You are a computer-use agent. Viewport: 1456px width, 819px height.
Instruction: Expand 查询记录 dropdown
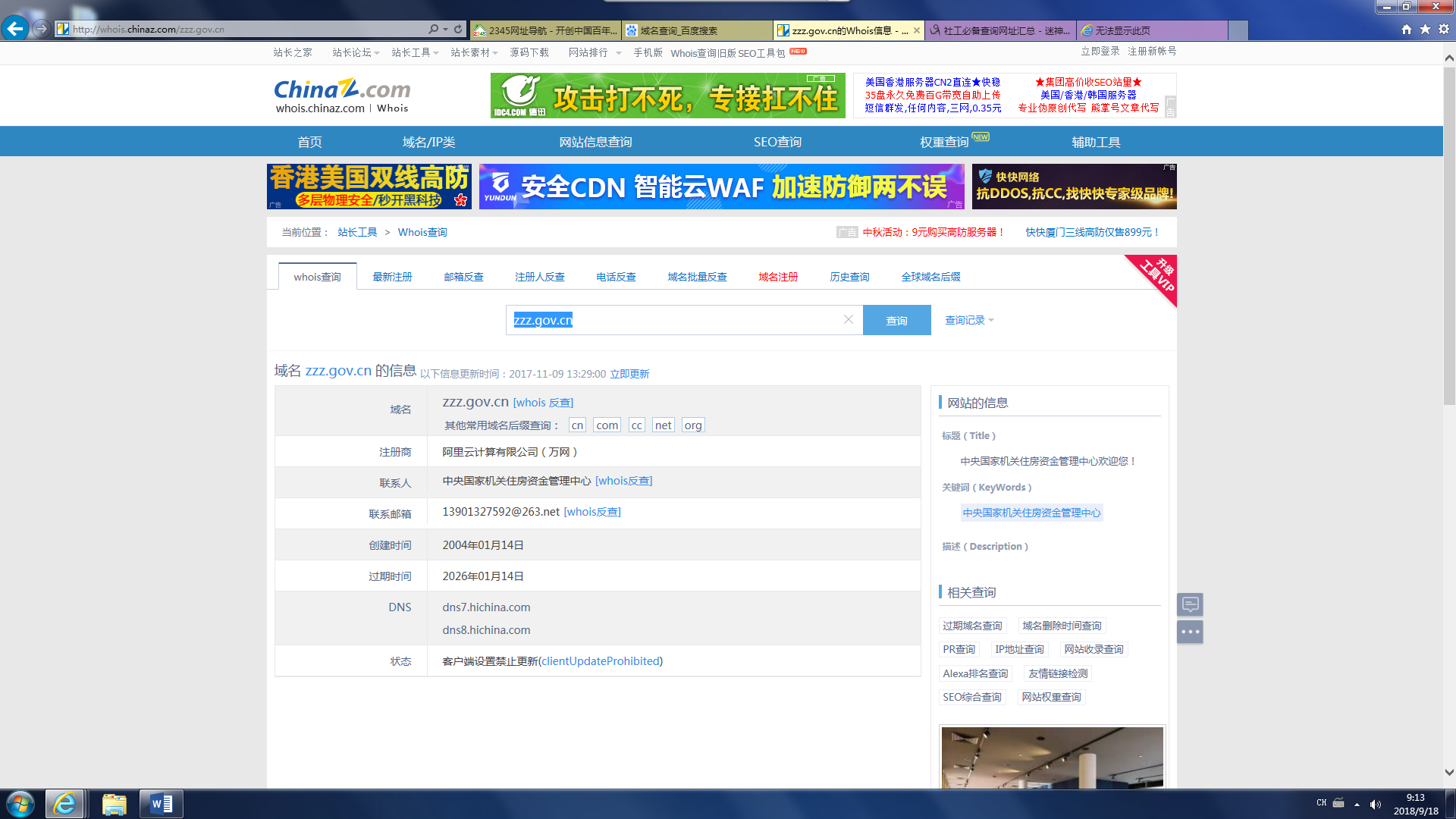[969, 320]
